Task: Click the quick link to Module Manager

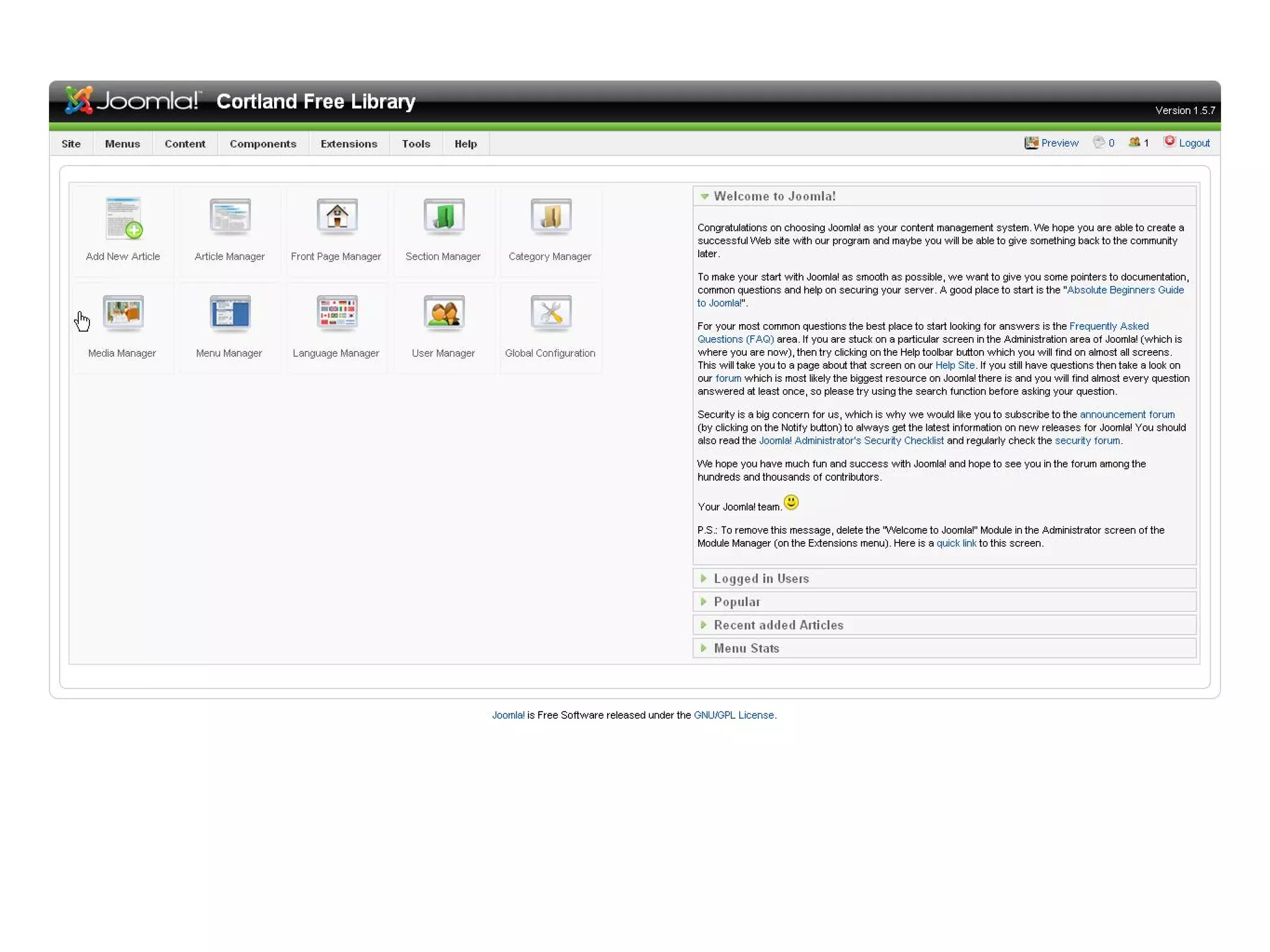Action: 956,543
